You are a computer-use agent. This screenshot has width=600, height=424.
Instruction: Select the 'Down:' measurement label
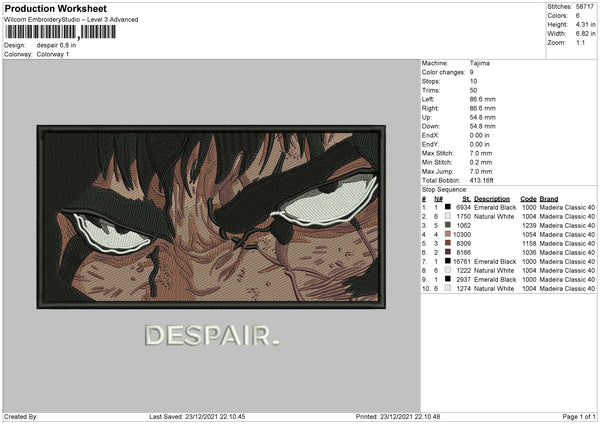[430, 126]
